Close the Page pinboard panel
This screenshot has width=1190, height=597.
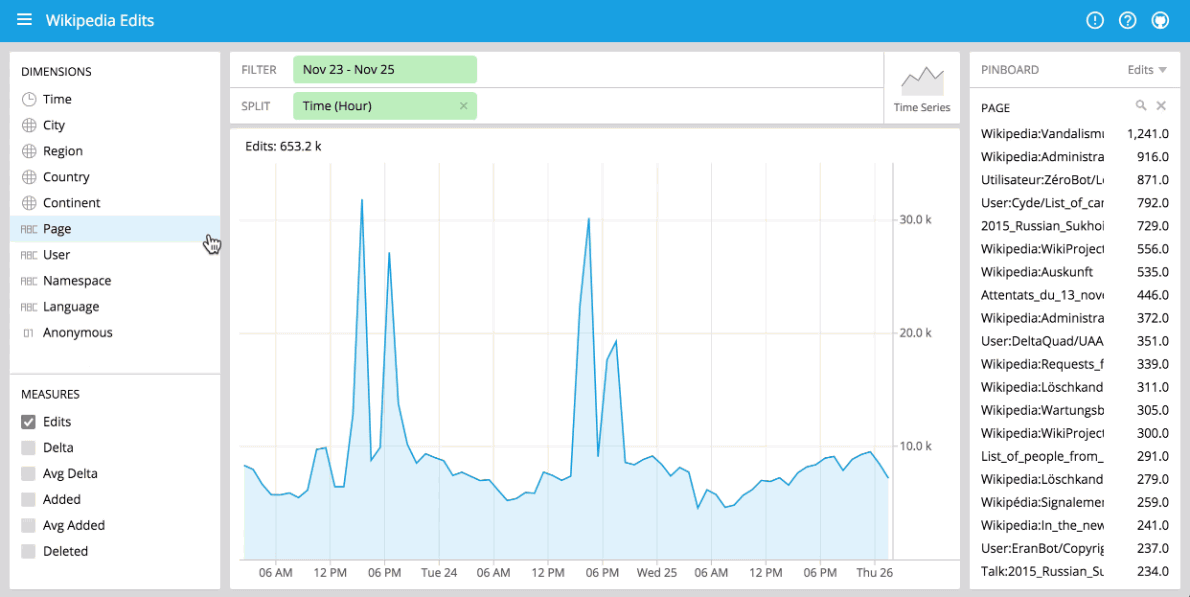[1161, 105]
